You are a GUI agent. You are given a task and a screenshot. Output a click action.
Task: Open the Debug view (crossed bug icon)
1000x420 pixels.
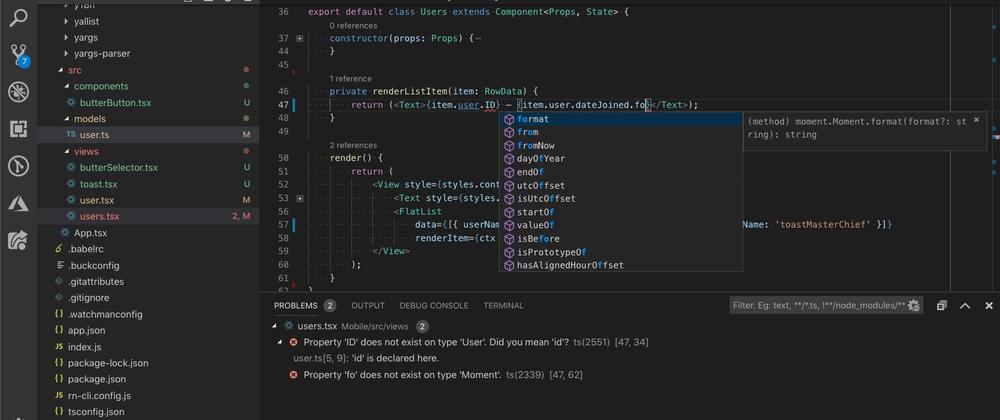tap(18, 92)
